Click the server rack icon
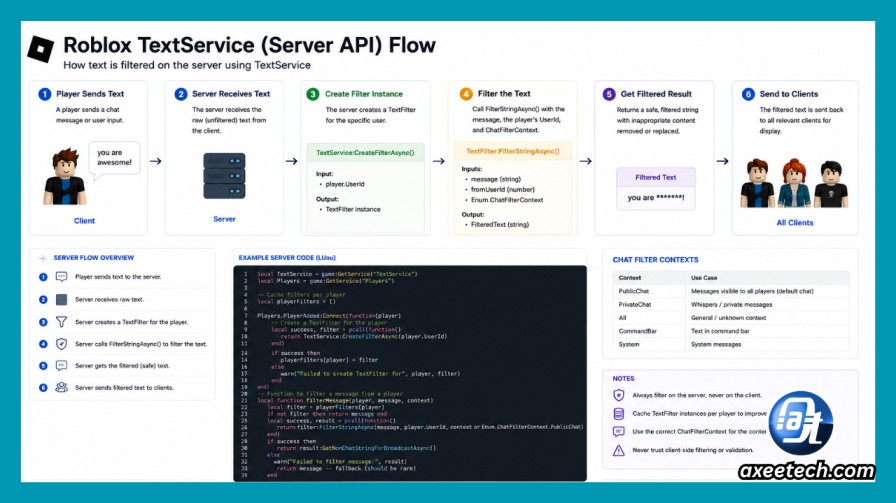Image resolution: width=896 pixels, height=503 pixels. click(224, 176)
